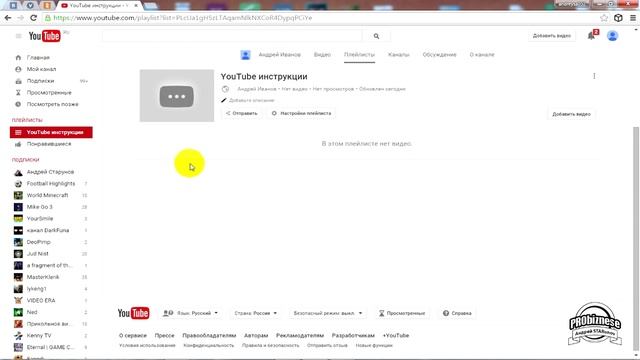This screenshot has width=640, height=360.
Task: Click the playlist placeholder thumbnail
Action: point(177,96)
